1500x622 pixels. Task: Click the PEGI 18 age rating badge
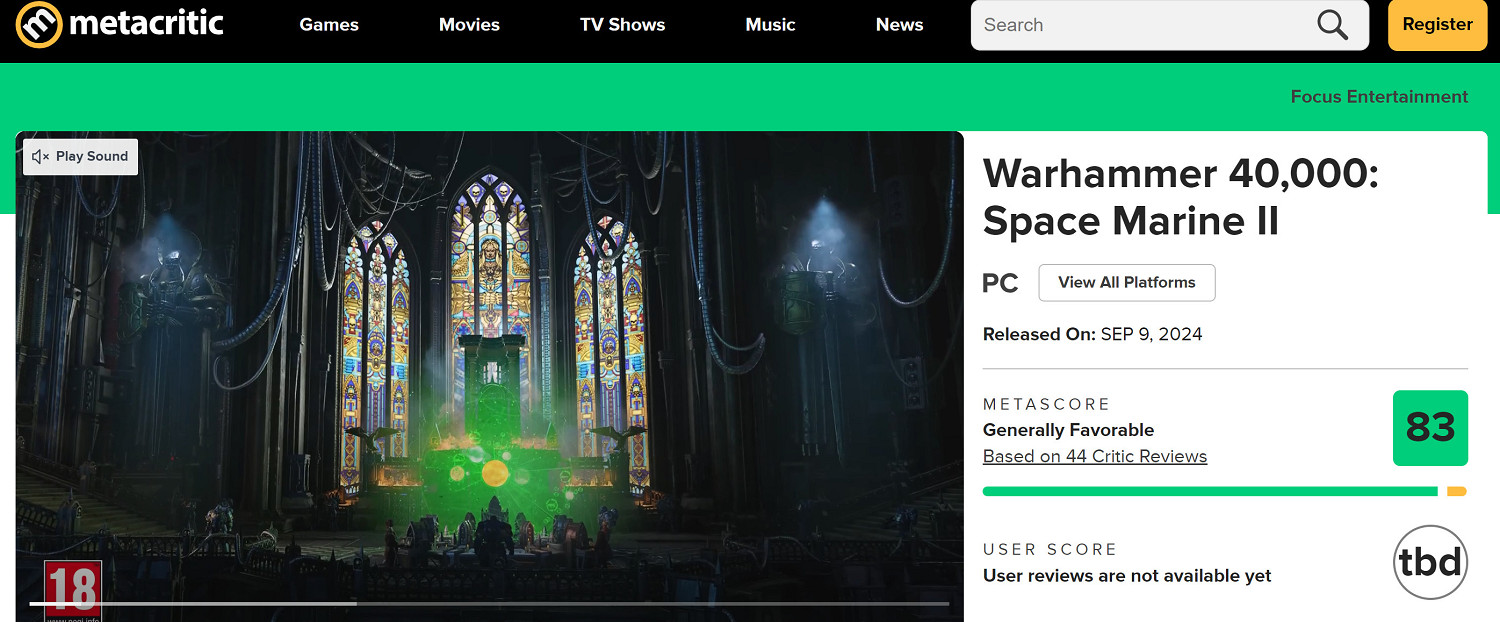(73, 590)
